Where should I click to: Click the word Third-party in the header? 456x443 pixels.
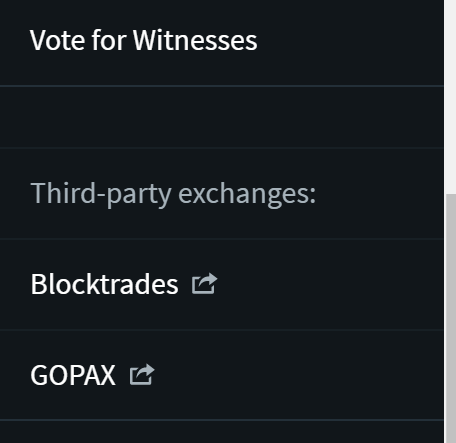point(101,194)
